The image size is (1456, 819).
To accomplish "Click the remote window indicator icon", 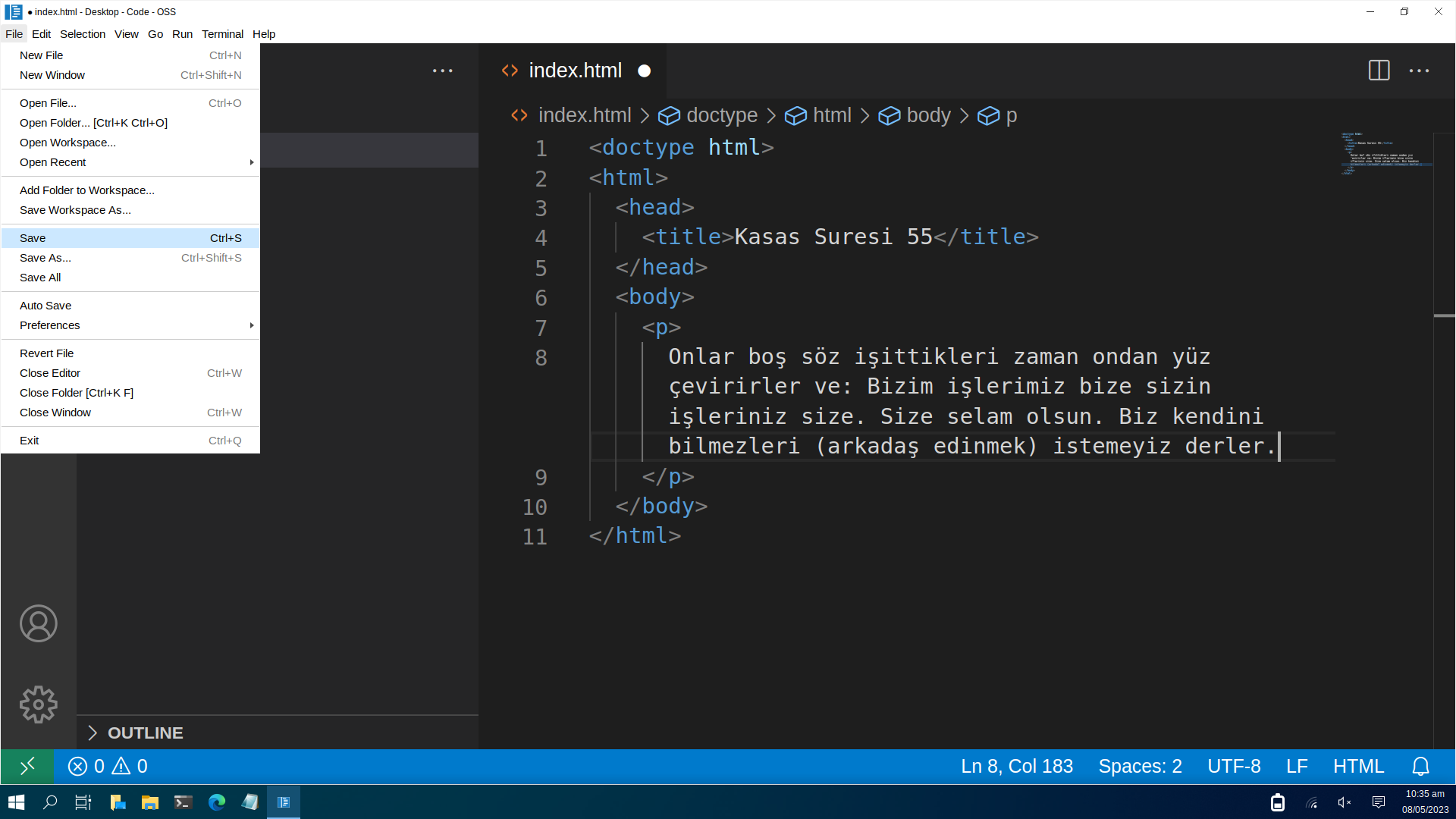I will [x=27, y=767].
